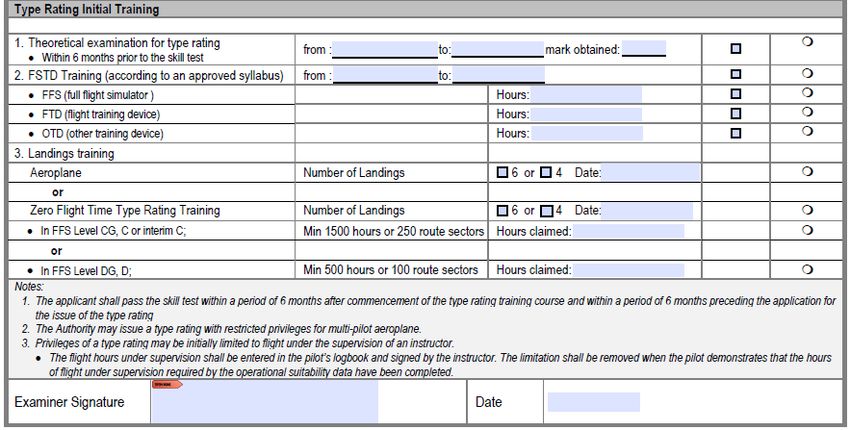Select the Aeroplane row radio button
The image size is (850, 430).
(x=807, y=171)
